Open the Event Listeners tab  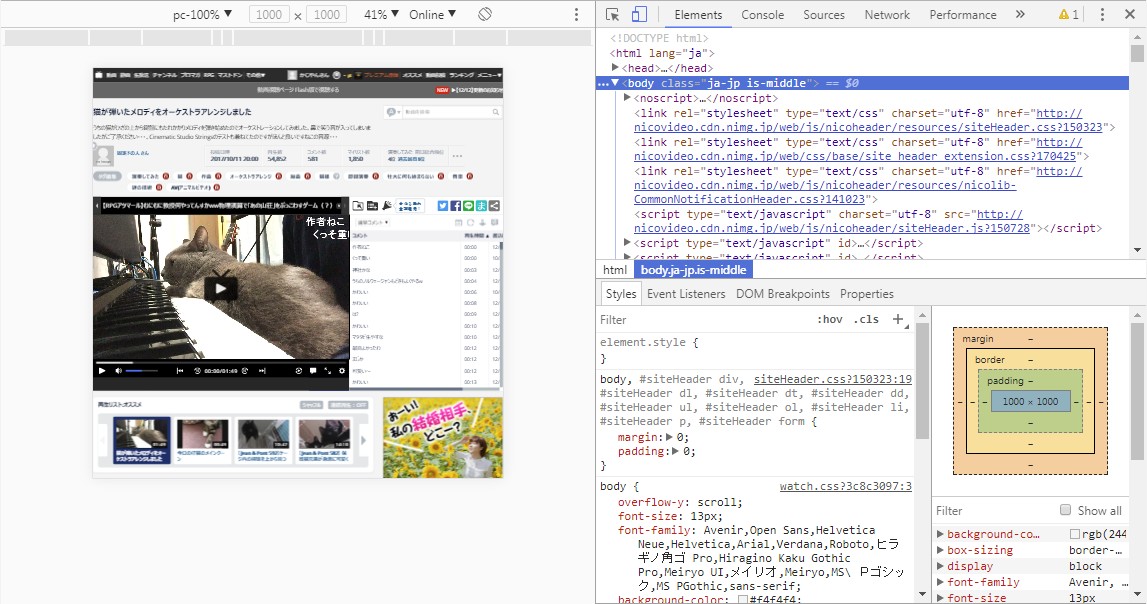[685, 294]
